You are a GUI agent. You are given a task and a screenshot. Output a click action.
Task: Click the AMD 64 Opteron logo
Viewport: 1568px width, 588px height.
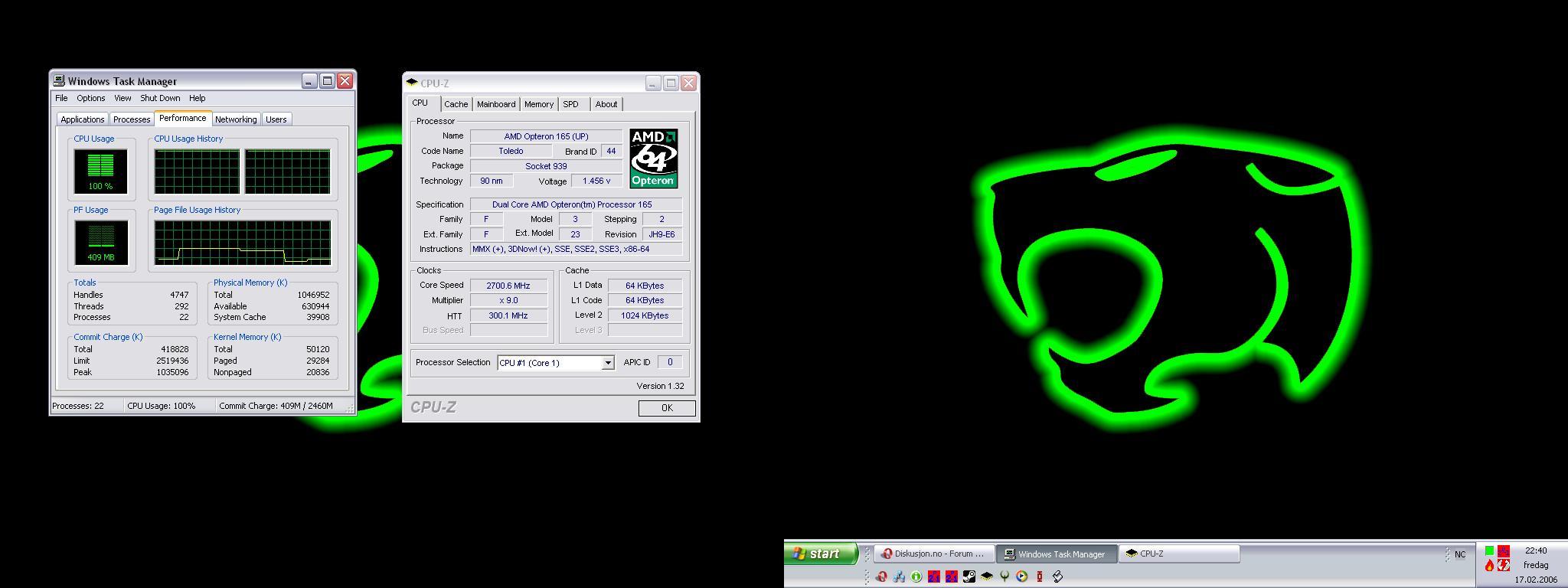click(653, 158)
